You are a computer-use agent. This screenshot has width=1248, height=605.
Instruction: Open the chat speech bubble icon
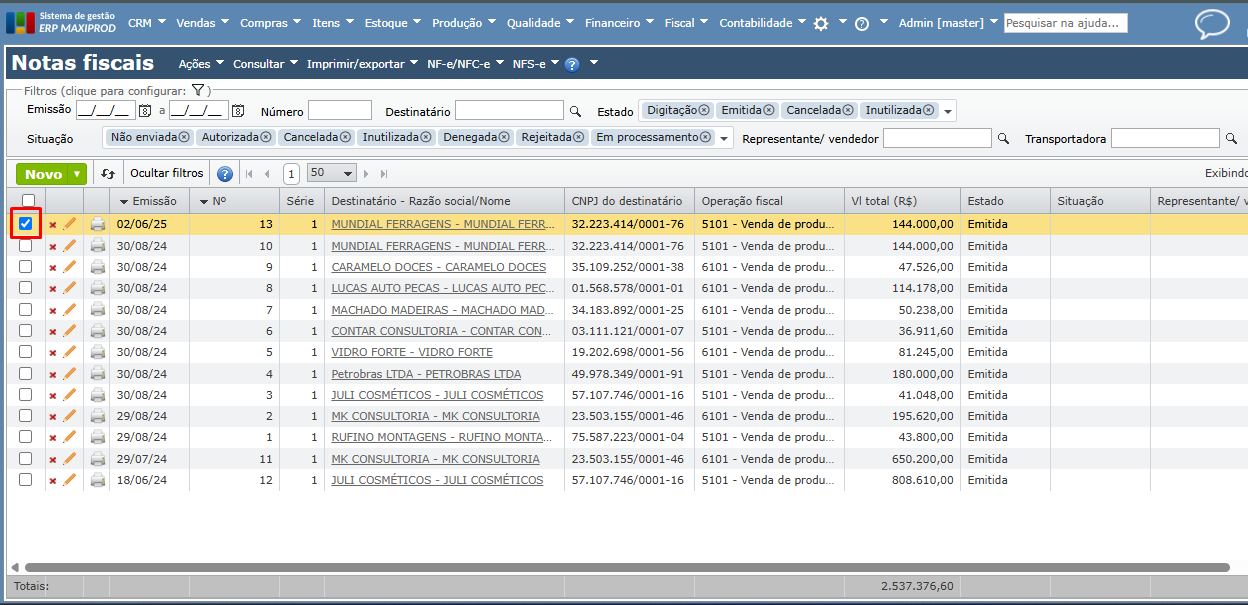(1212, 24)
